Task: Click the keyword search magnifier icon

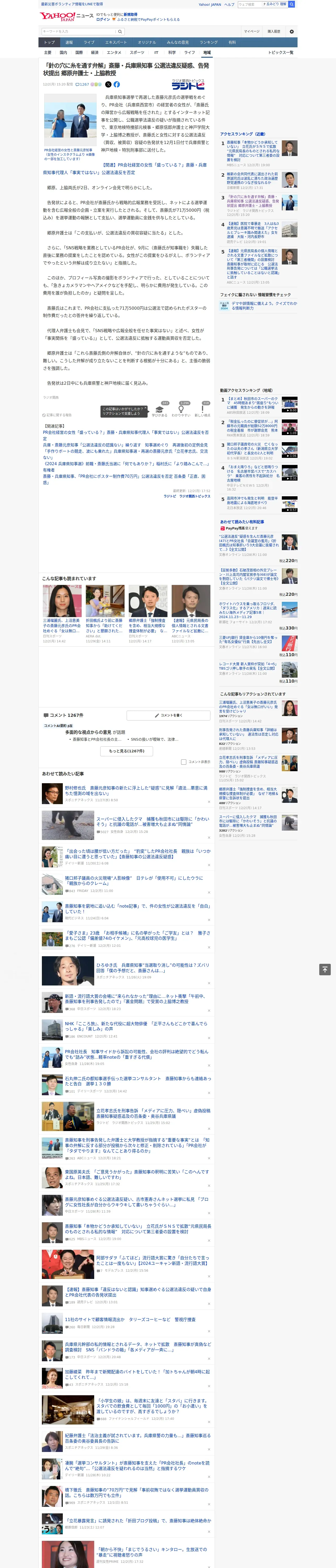Action: pyautogui.click(x=120, y=31)
